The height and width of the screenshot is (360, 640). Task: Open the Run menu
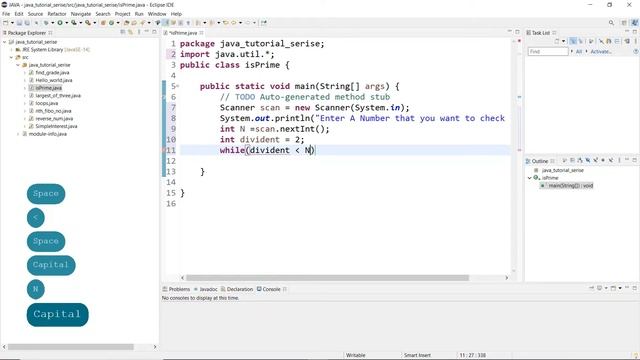[x=139, y=14]
